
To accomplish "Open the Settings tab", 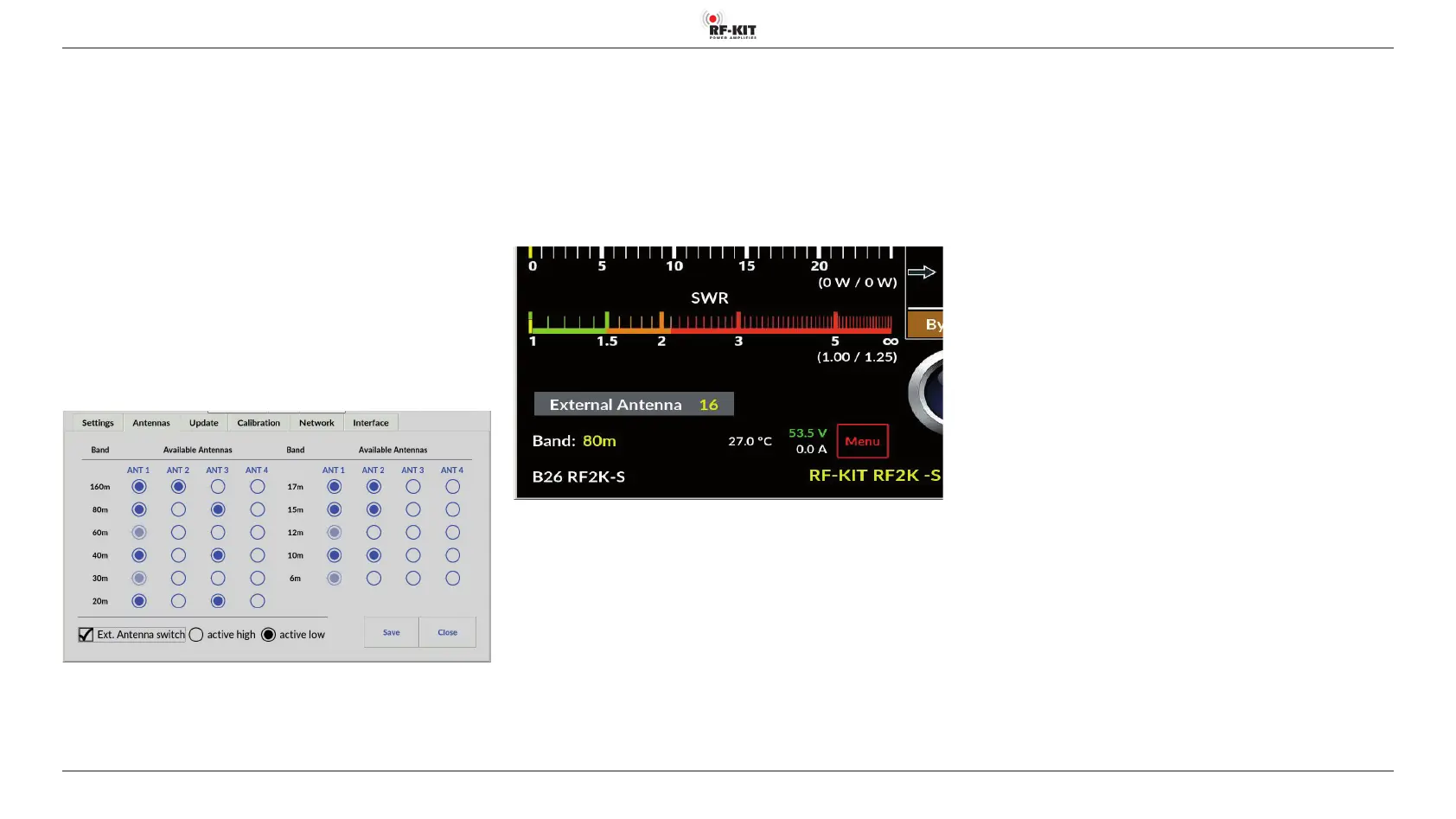I will (x=98, y=423).
